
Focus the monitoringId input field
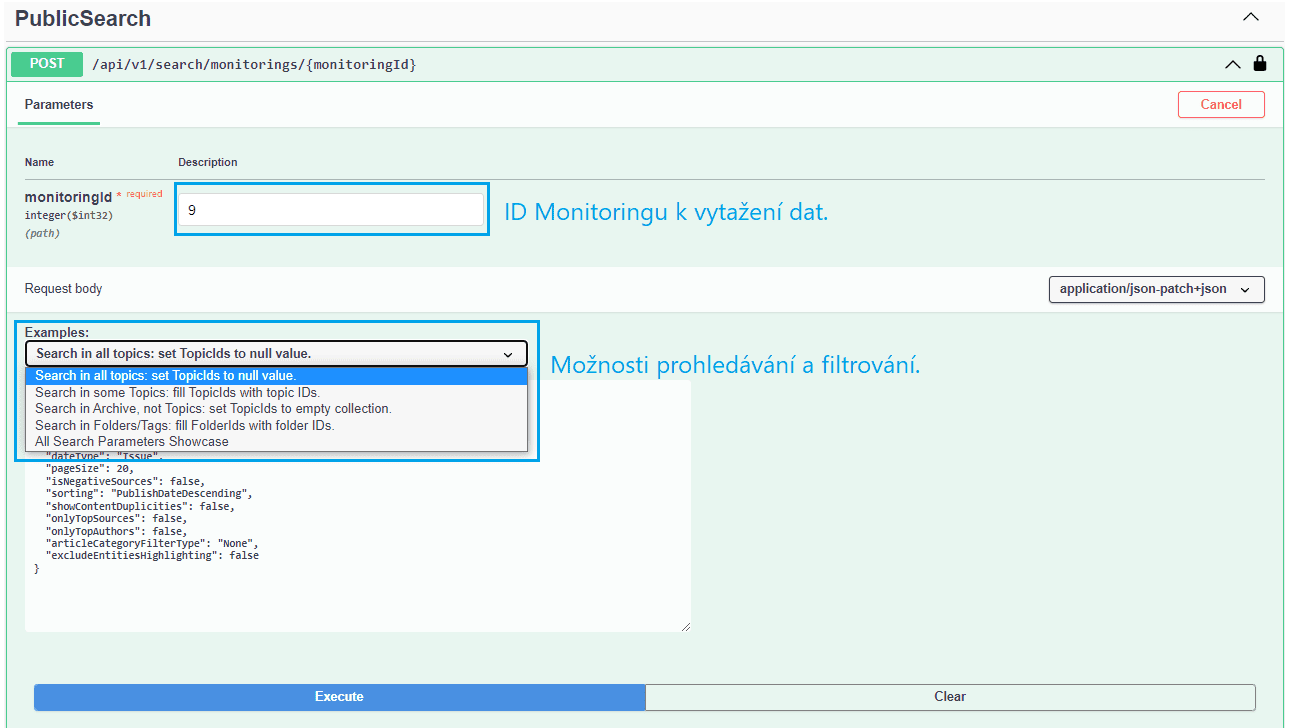pos(331,210)
